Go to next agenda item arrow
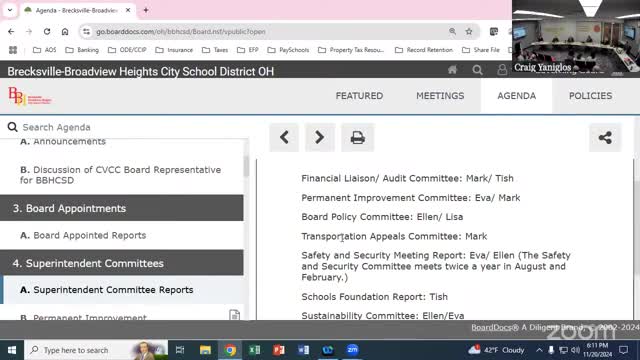Viewport: 640px width, 360px height. pyautogui.click(x=320, y=138)
